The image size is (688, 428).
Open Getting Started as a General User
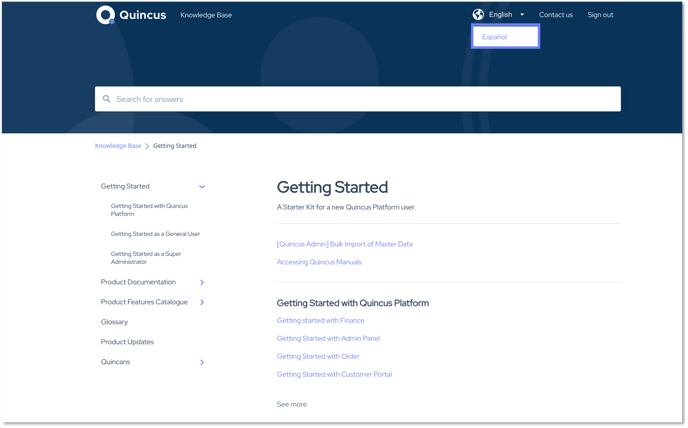155,234
